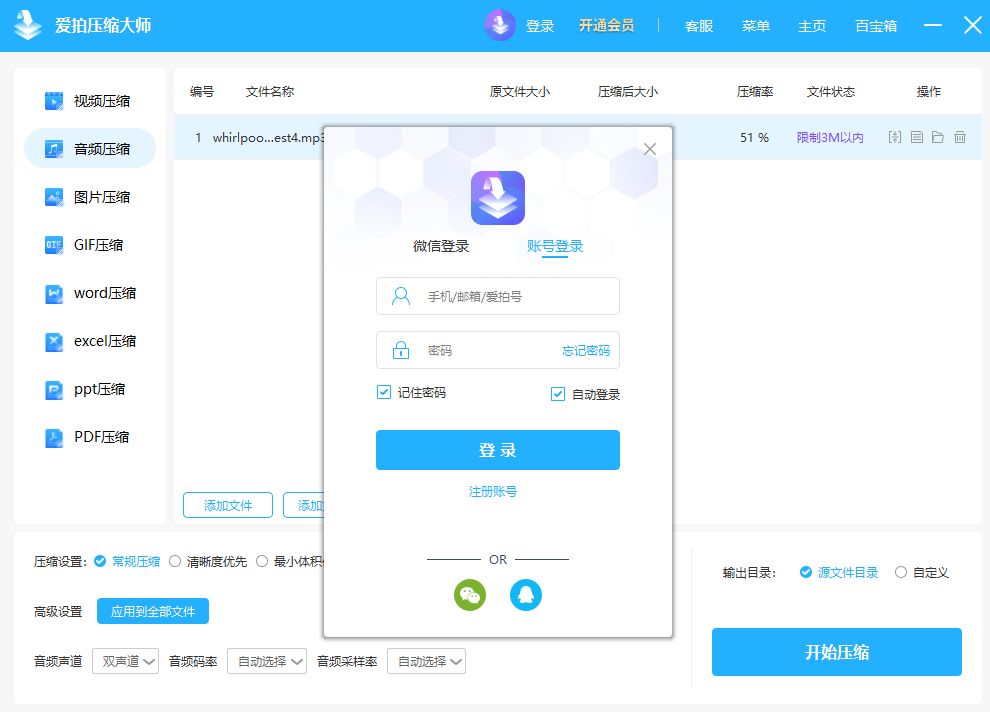Uncheck the 记住密码 checkbox
Viewport: 990px width, 712px height.
382,394
